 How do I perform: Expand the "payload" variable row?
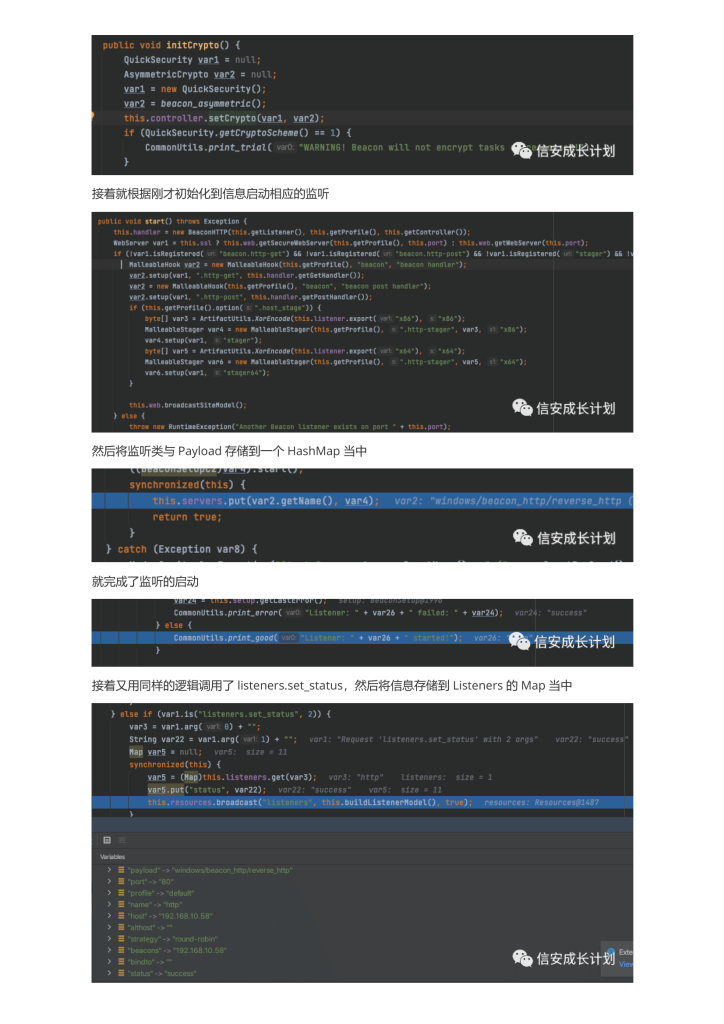point(109,870)
